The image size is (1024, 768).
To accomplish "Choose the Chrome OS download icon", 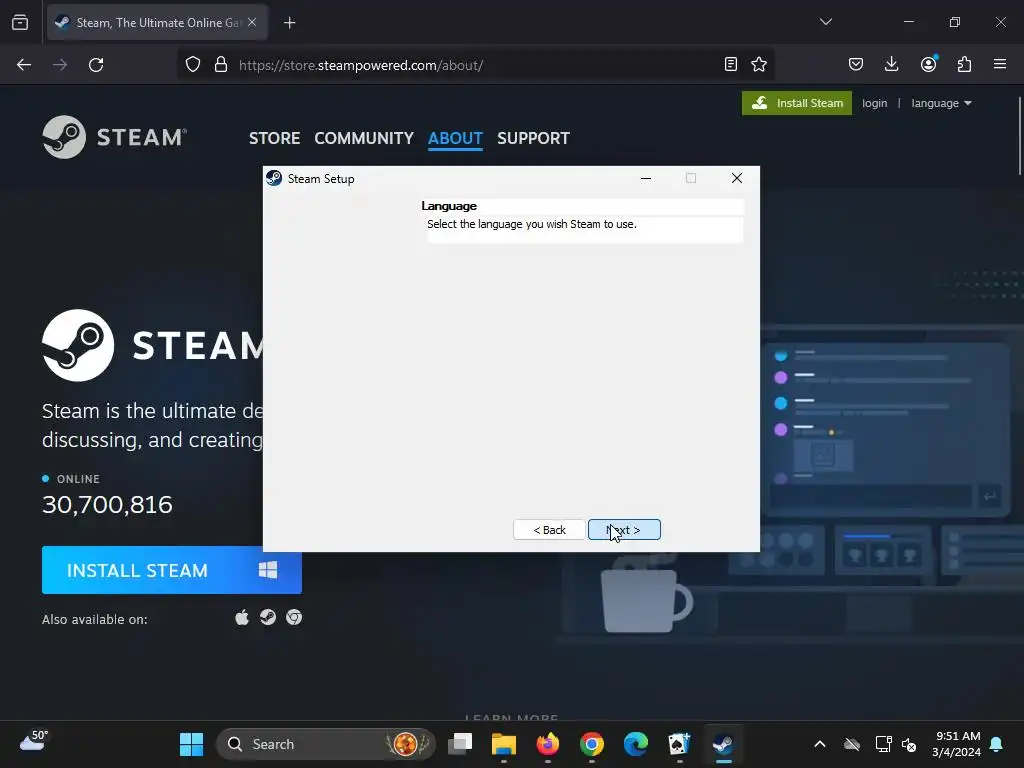I will click(294, 617).
